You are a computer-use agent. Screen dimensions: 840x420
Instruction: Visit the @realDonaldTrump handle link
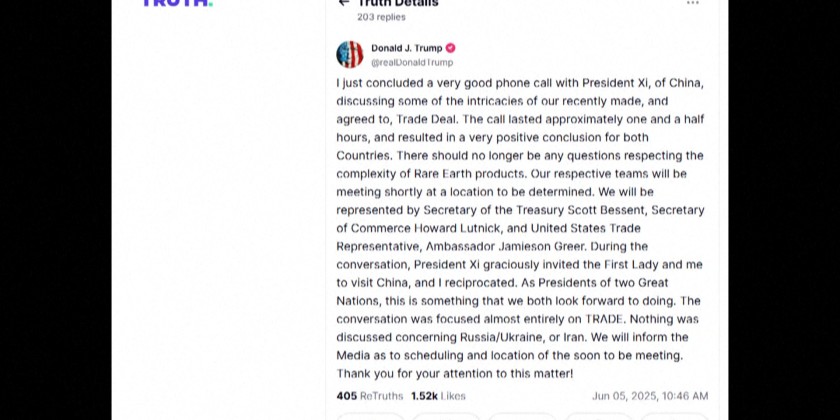(412, 62)
